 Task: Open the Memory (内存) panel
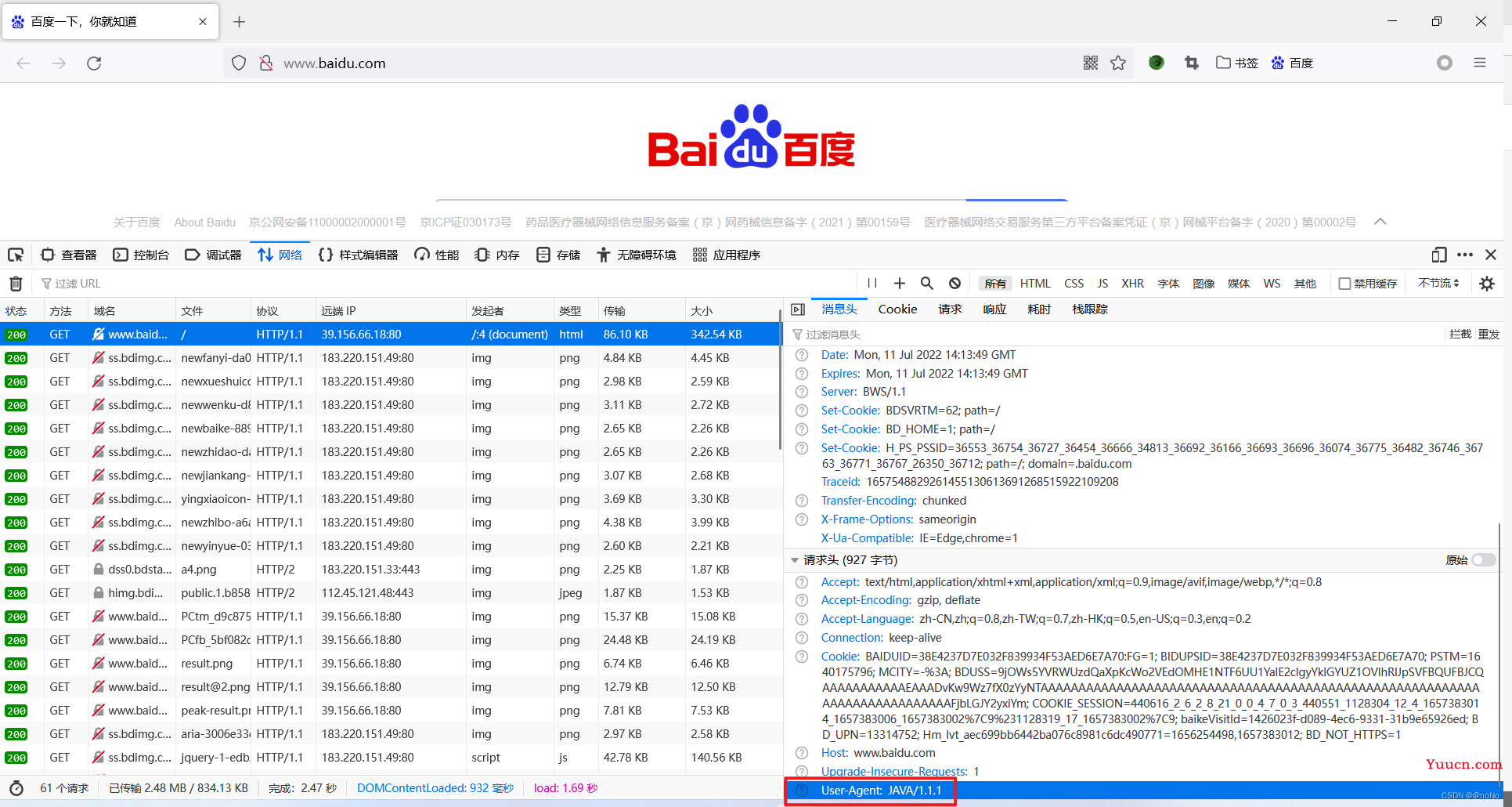pos(497,255)
